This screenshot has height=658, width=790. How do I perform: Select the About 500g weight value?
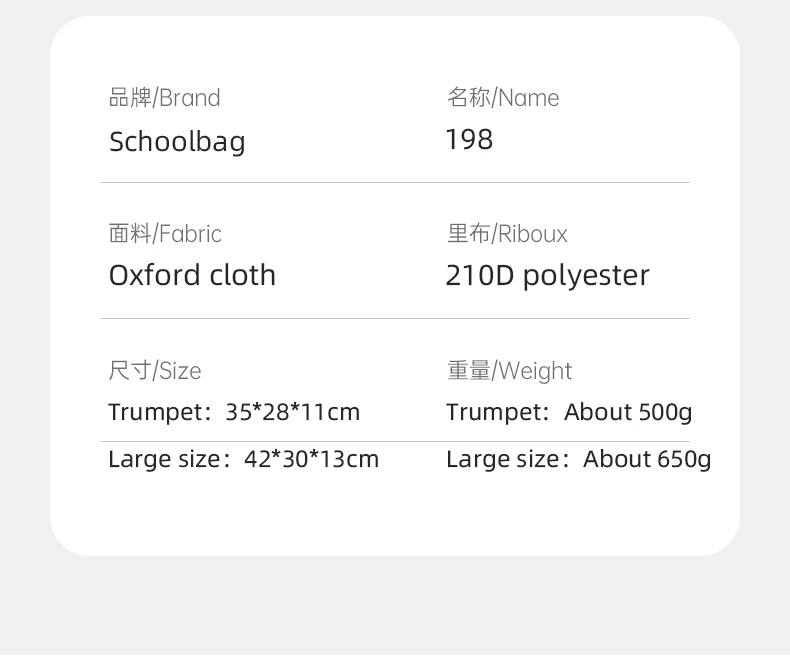(x=628, y=412)
